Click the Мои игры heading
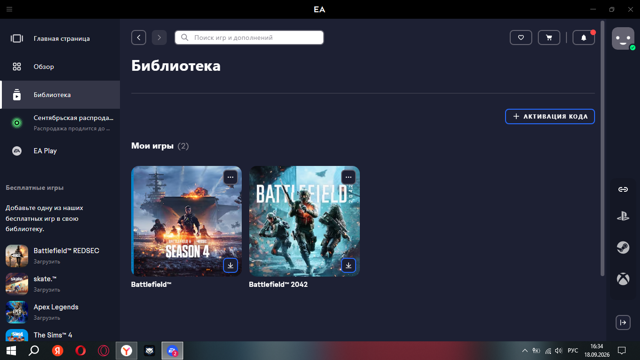Viewport: 640px width, 360px height. [x=152, y=146]
